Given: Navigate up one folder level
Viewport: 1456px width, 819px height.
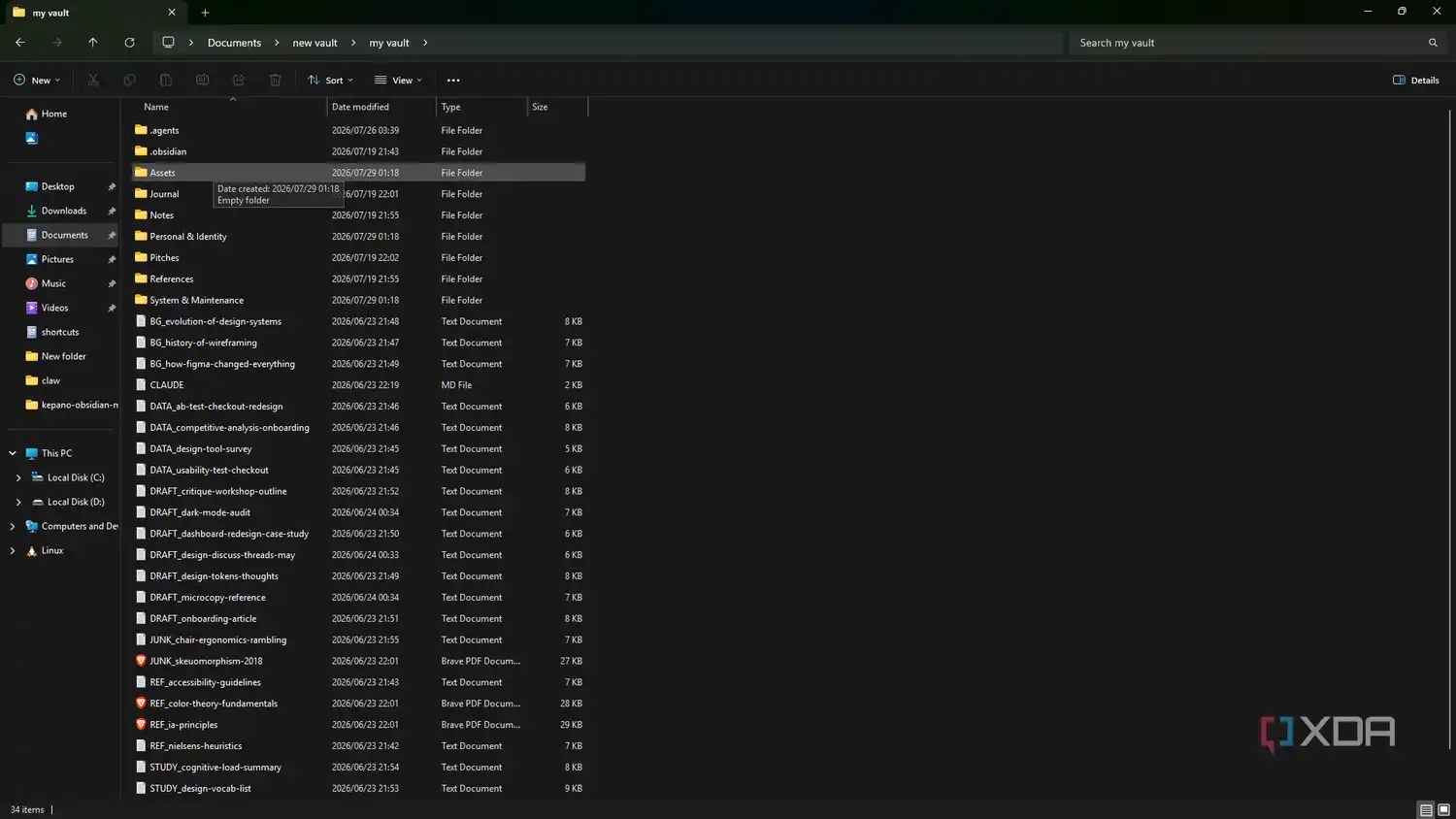Looking at the screenshot, I should [93, 43].
